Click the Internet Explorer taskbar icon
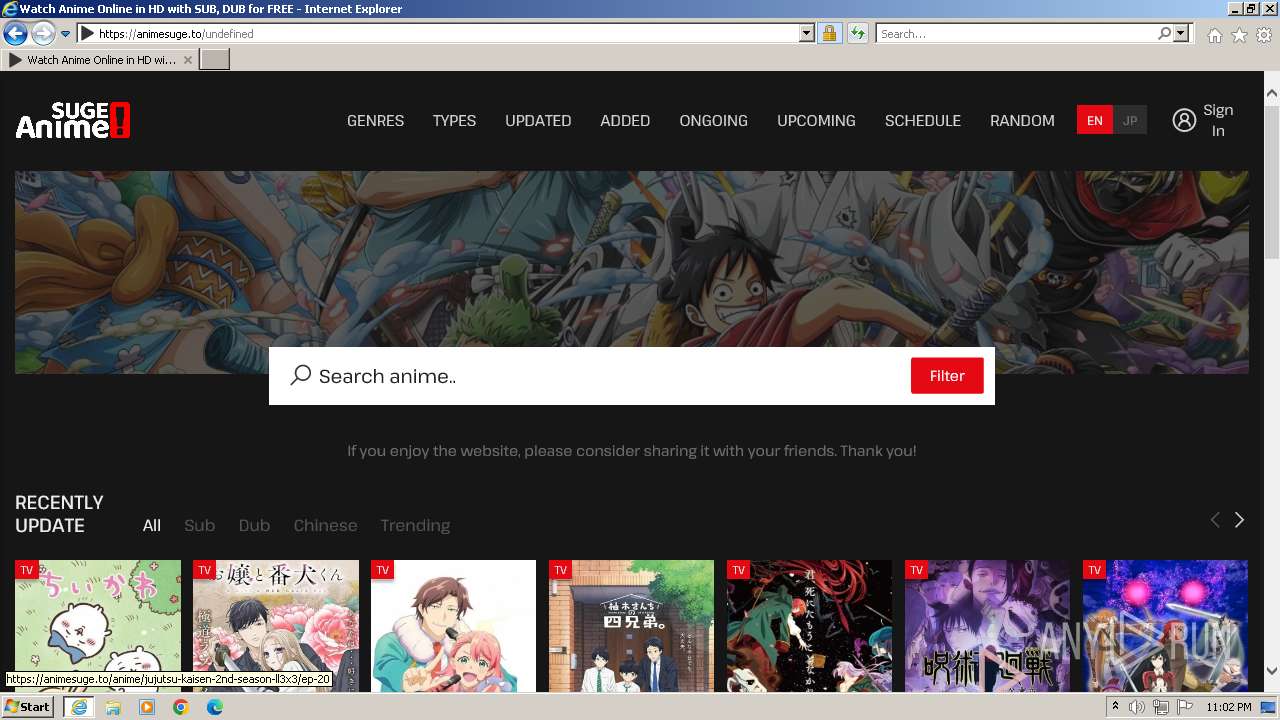1280x720 pixels. 78,707
